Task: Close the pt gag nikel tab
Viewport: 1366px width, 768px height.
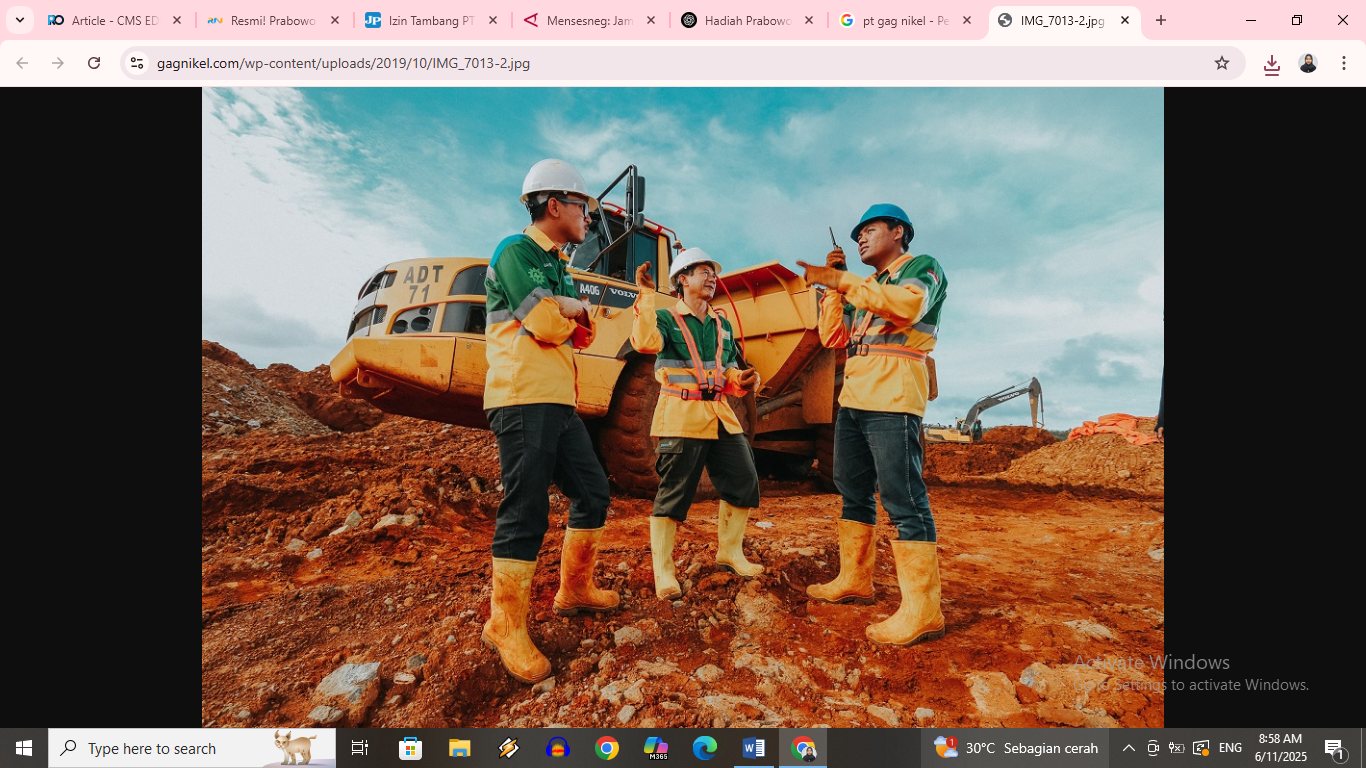Action: pos(967,20)
